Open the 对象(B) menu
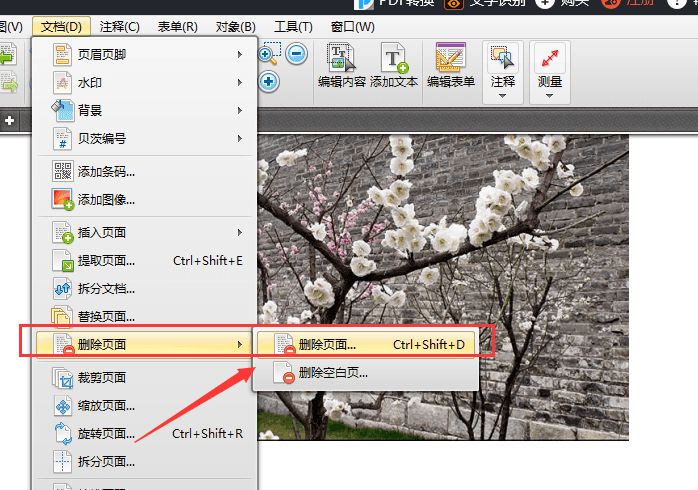The width and height of the screenshot is (698, 490). click(235, 27)
